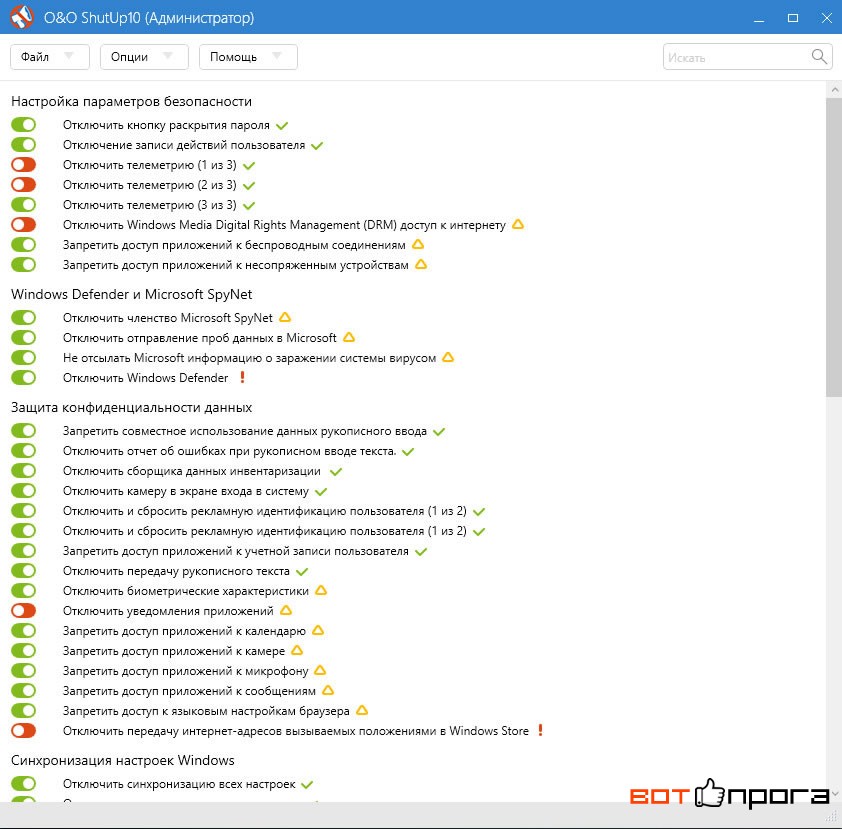Enable the "Отключить уведомления приложений" switch
The image size is (842, 829).
coord(23,610)
